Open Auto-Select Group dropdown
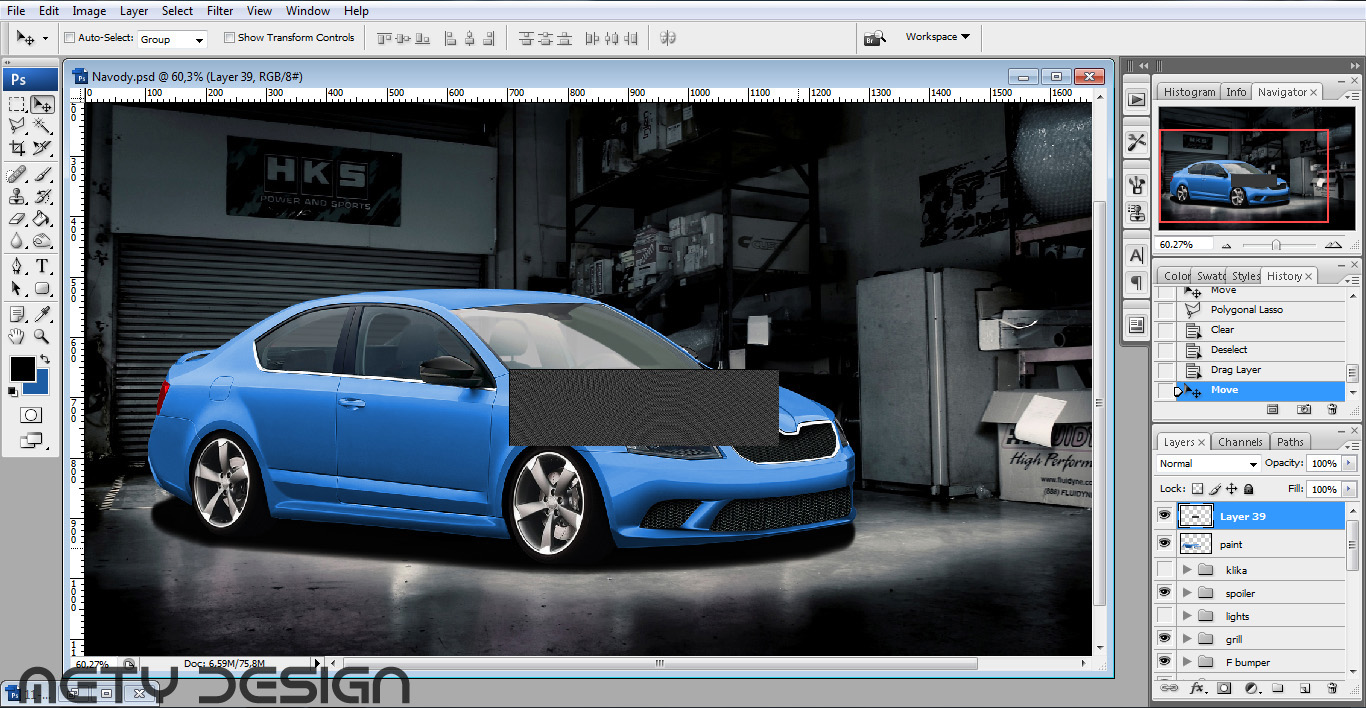This screenshot has height=708, width=1366. [x=171, y=39]
